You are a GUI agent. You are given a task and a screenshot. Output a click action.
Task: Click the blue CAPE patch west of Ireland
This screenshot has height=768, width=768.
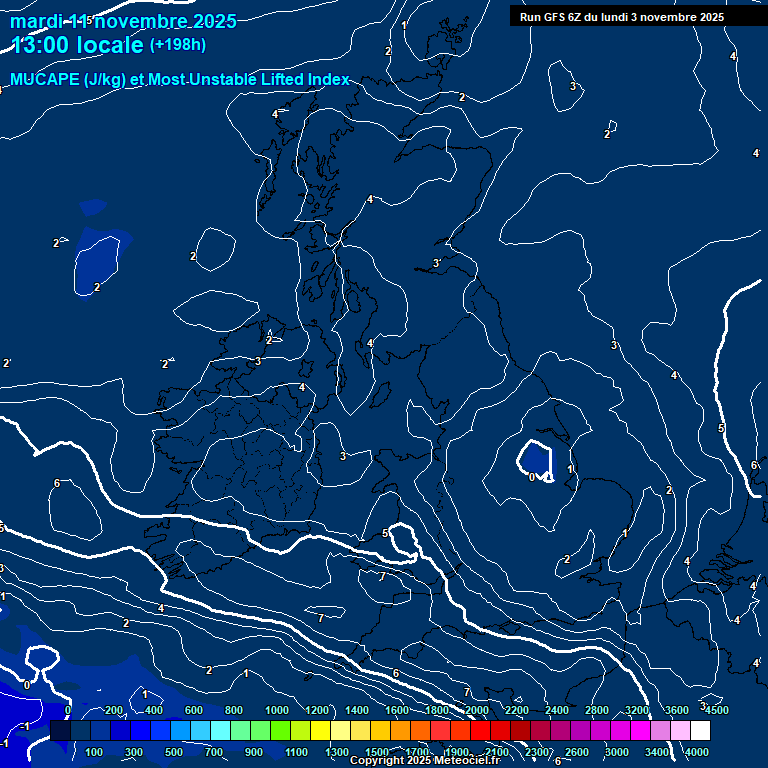pyautogui.click(x=97, y=265)
